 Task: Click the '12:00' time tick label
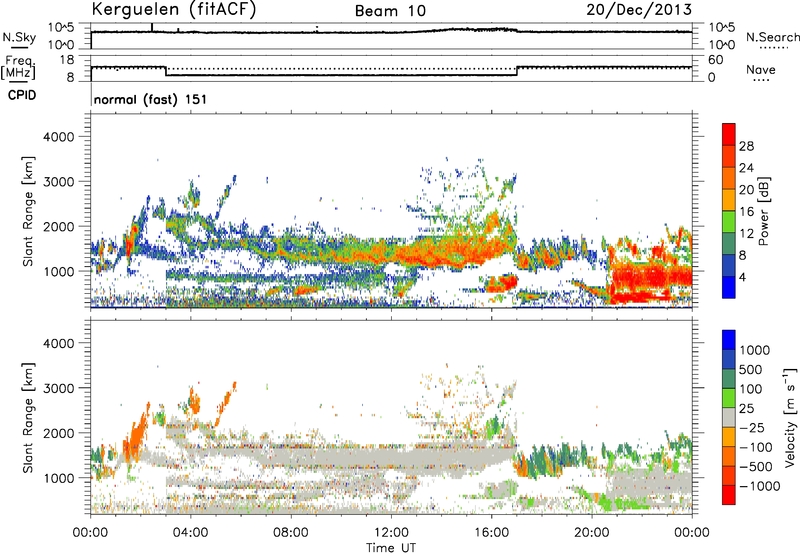coord(391,533)
